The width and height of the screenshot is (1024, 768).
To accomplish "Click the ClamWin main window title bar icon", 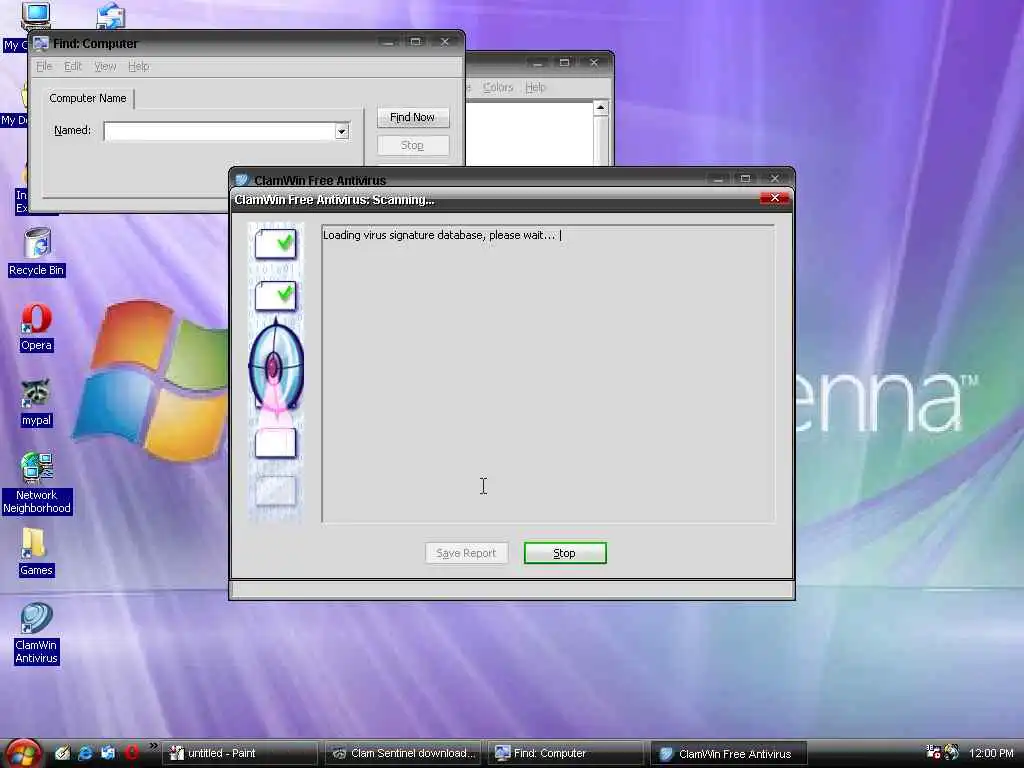I will tap(242, 180).
